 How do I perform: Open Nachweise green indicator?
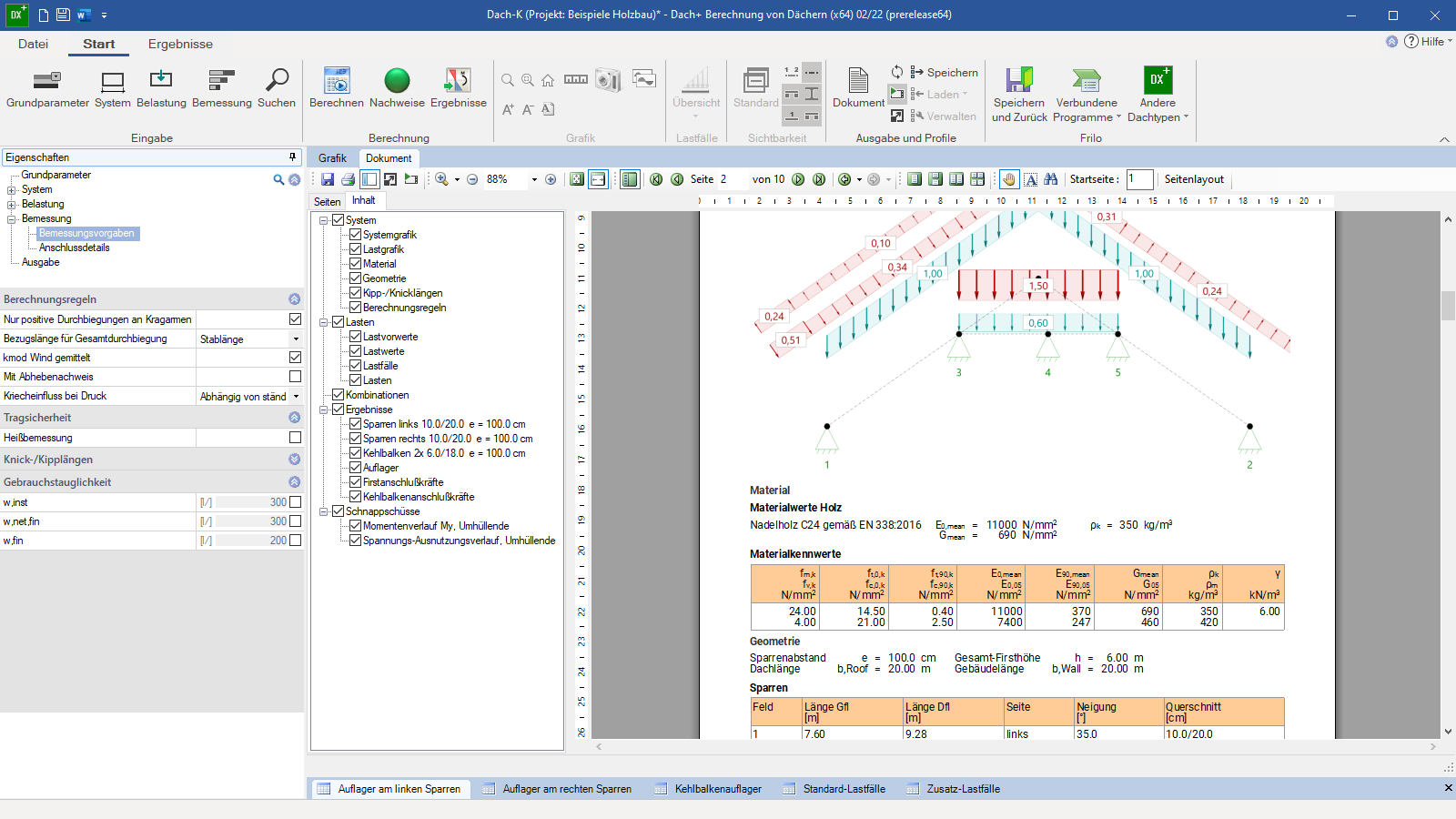coord(397,88)
